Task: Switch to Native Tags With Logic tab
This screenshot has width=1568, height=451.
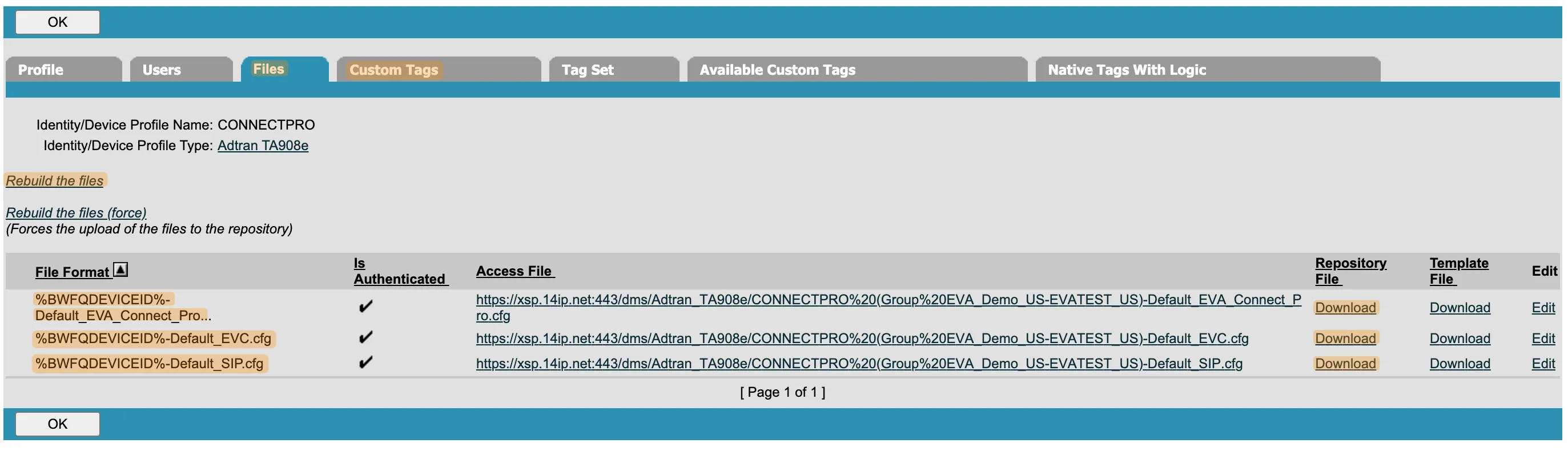Action: click(1208, 70)
